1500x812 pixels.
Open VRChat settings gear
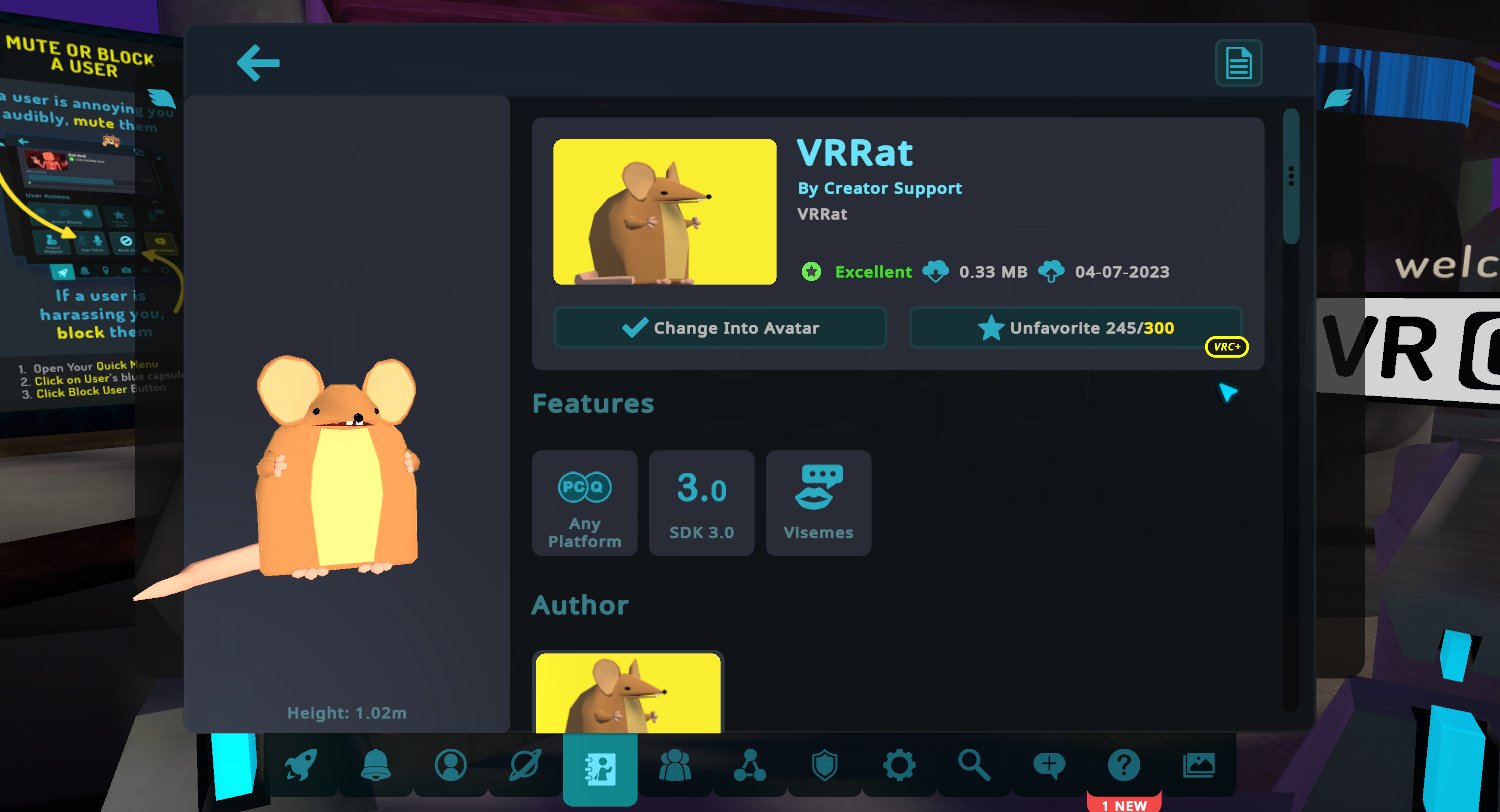click(x=899, y=764)
